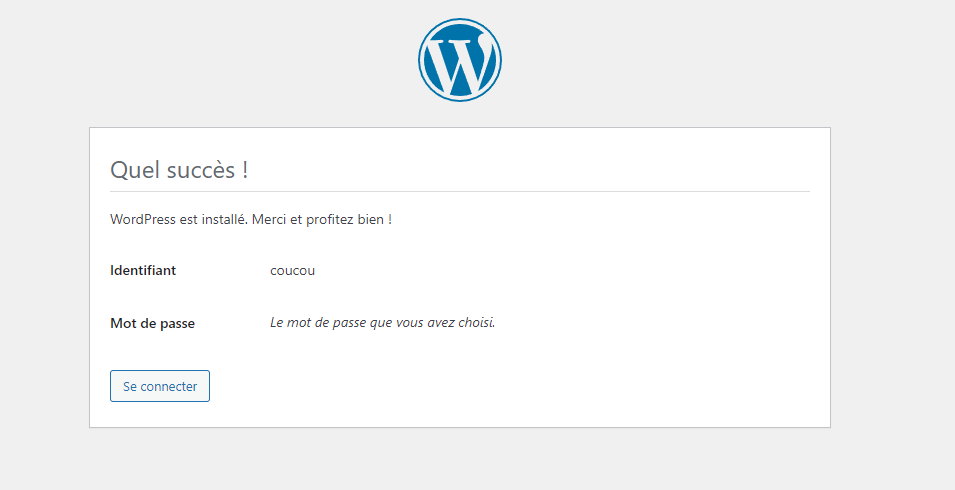This screenshot has width=955, height=490.
Task: Click the Se connecter button
Action: [160, 386]
